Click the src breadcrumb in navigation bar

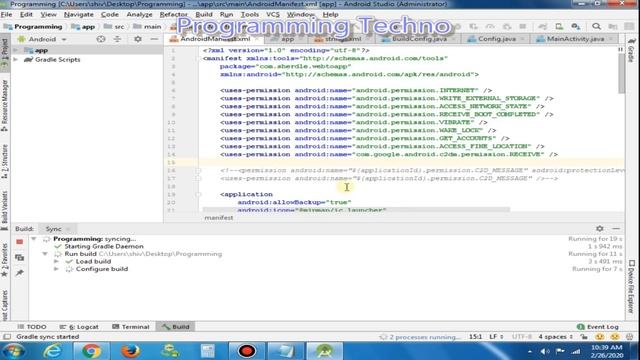[114, 27]
